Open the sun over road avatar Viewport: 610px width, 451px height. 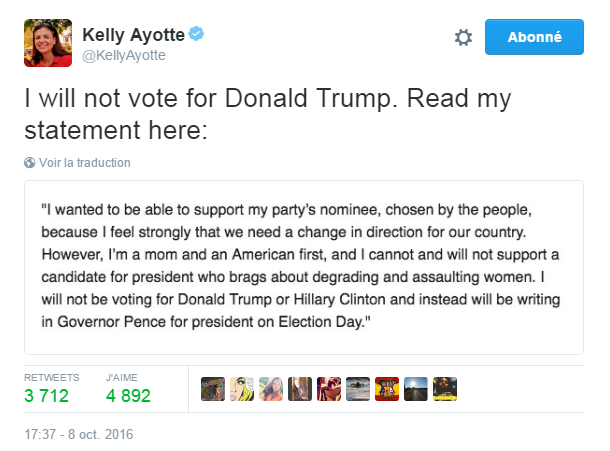click(416, 389)
